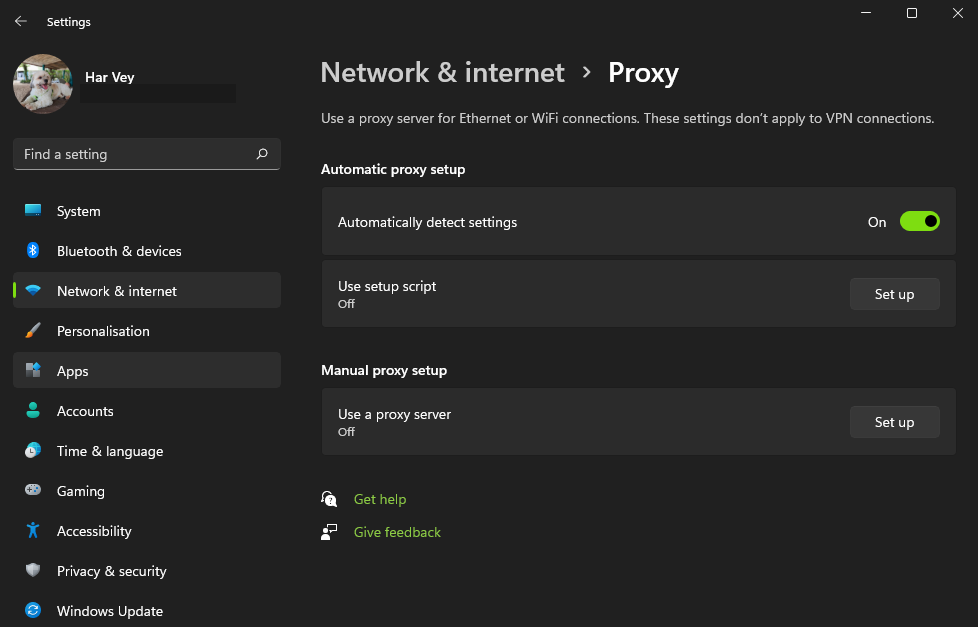
Task: Open Accounts settings
Action: click(x=147, y=411)
